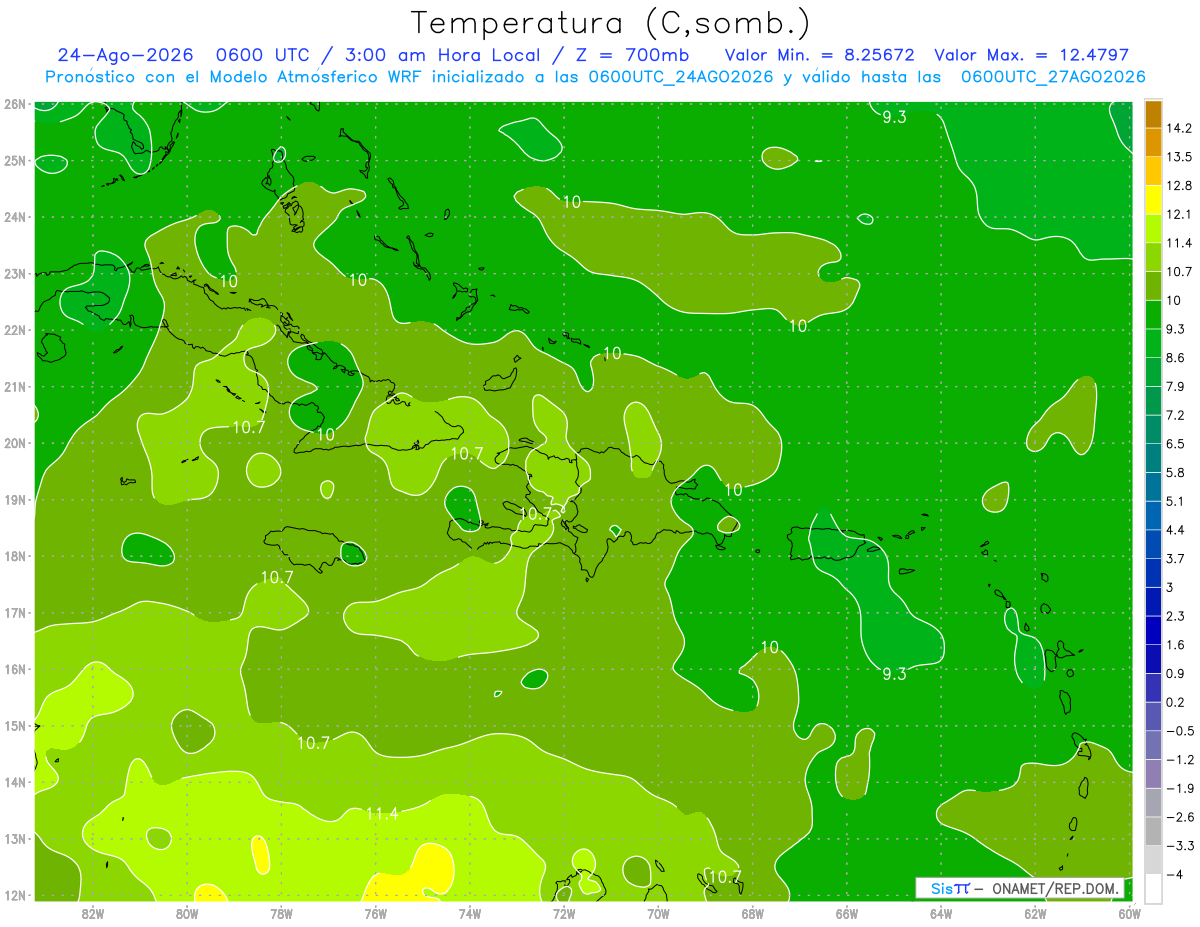Click the -4 colorbar value
This screenshot has height=927, width=1200.
pyautogui.click(x=1174, y=873)
